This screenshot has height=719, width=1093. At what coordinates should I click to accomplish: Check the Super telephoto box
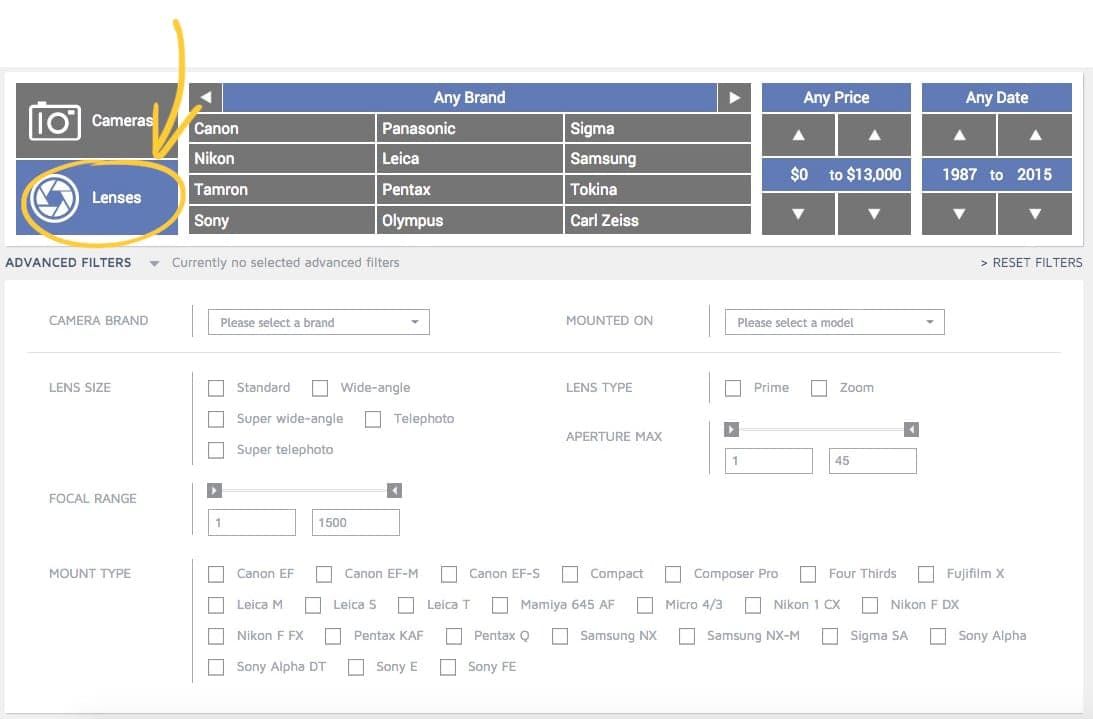tap(216, 450)
